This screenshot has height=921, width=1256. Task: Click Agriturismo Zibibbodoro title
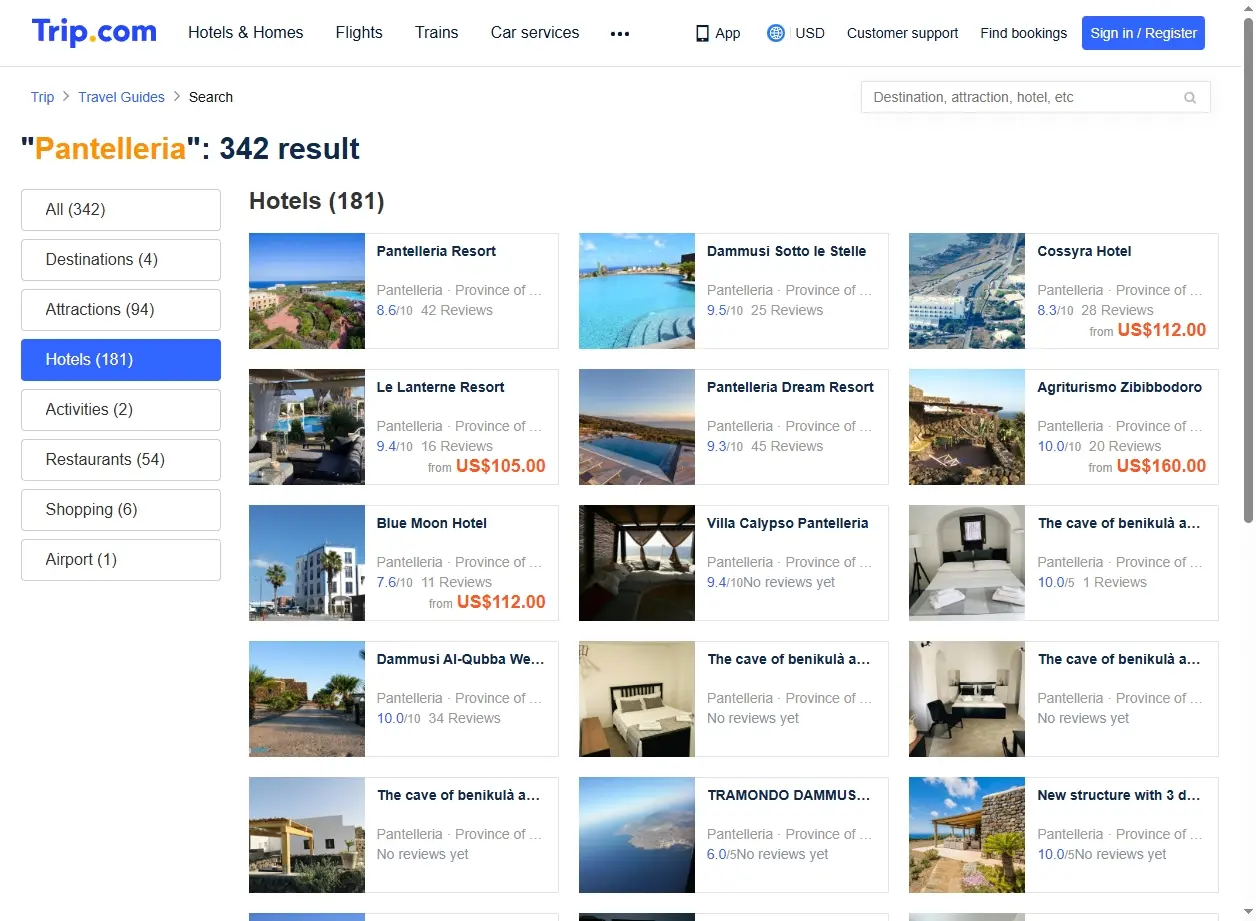coord(1120,387)
